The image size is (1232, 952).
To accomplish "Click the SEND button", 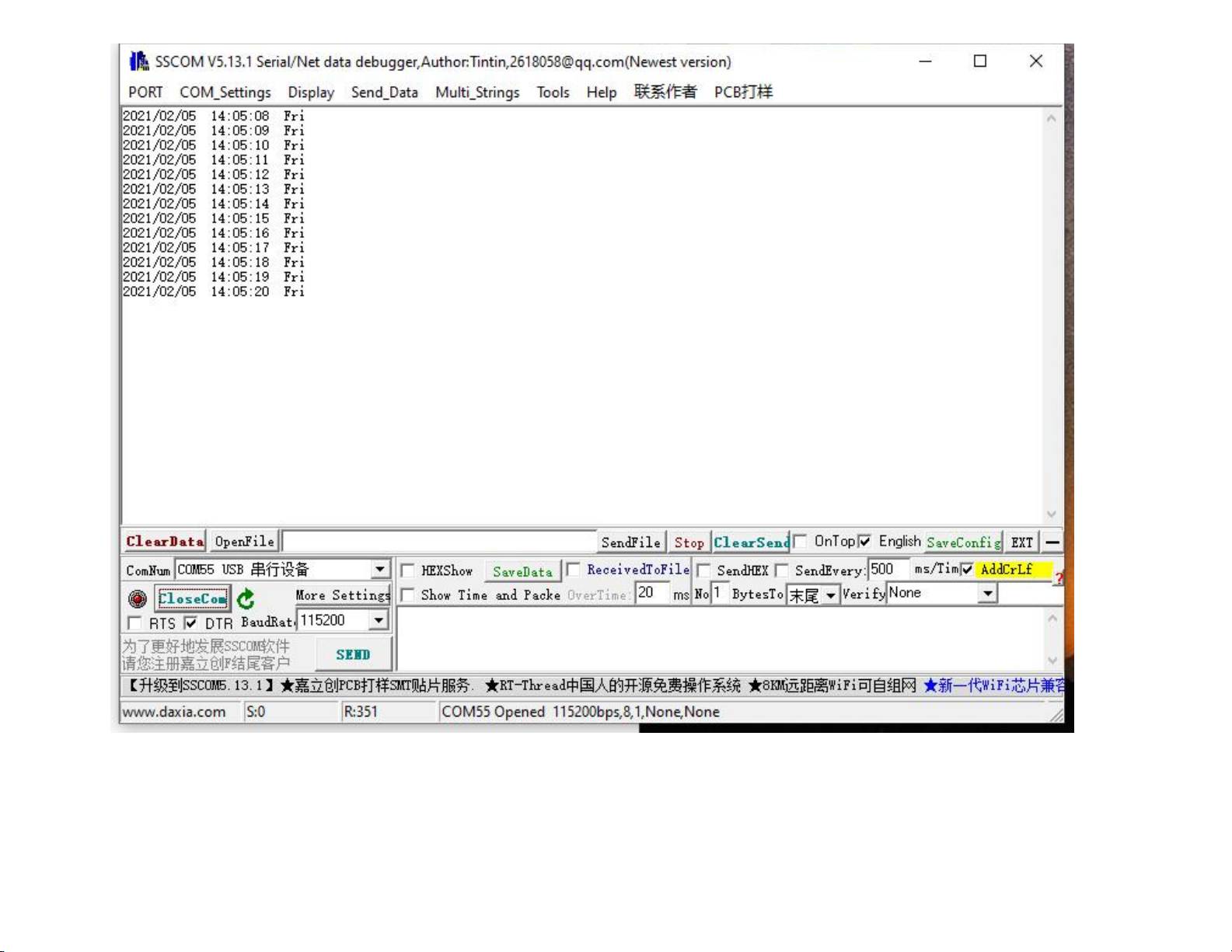I will click(354, 654).
